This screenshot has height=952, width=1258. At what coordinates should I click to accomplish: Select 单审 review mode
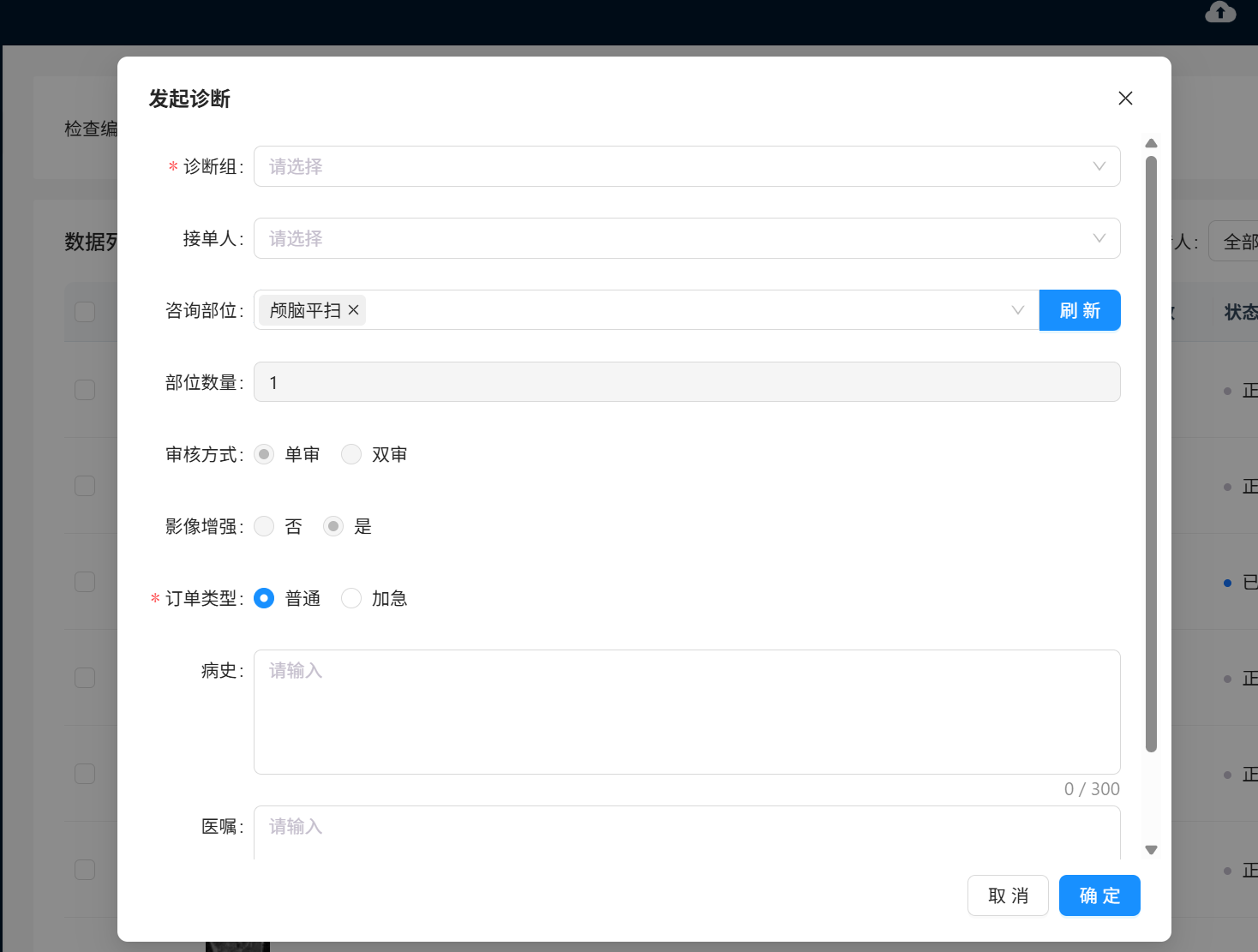[x=265, y=454]
